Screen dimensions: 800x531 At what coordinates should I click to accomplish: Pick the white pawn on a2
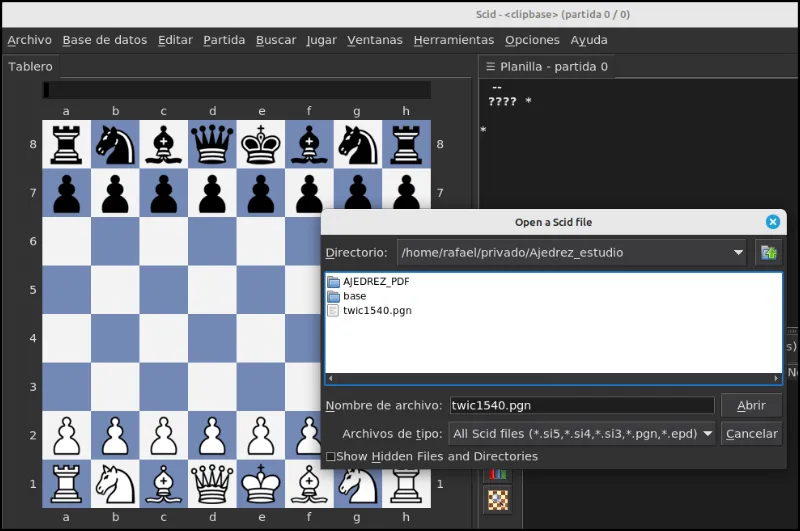coord(66,436)
